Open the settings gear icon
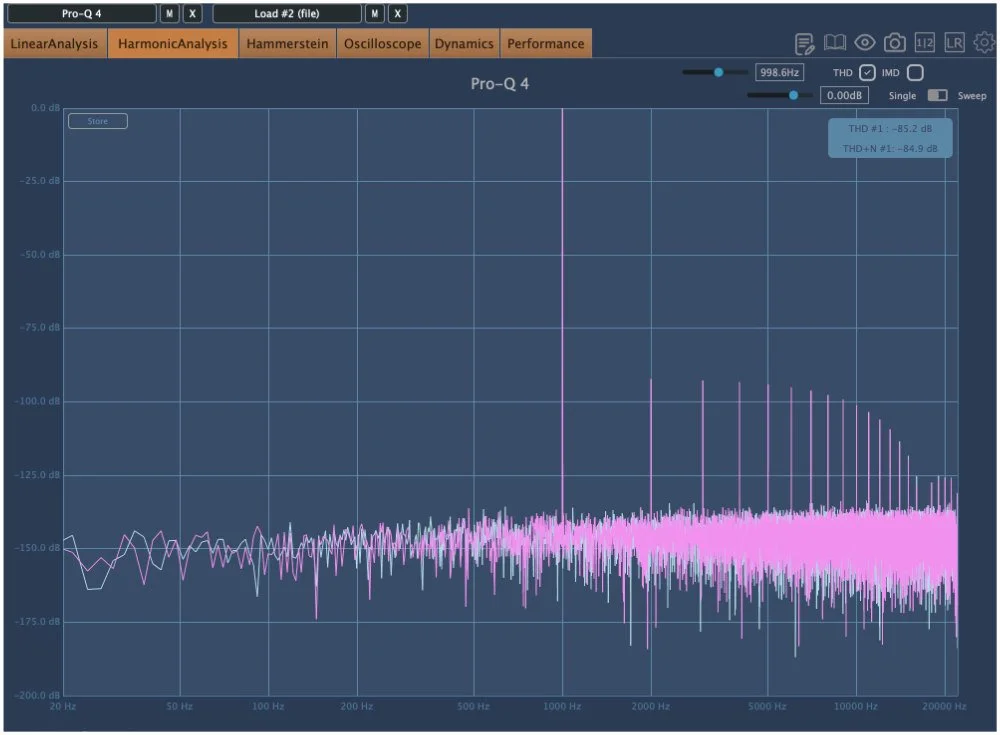 pos(984,43)
